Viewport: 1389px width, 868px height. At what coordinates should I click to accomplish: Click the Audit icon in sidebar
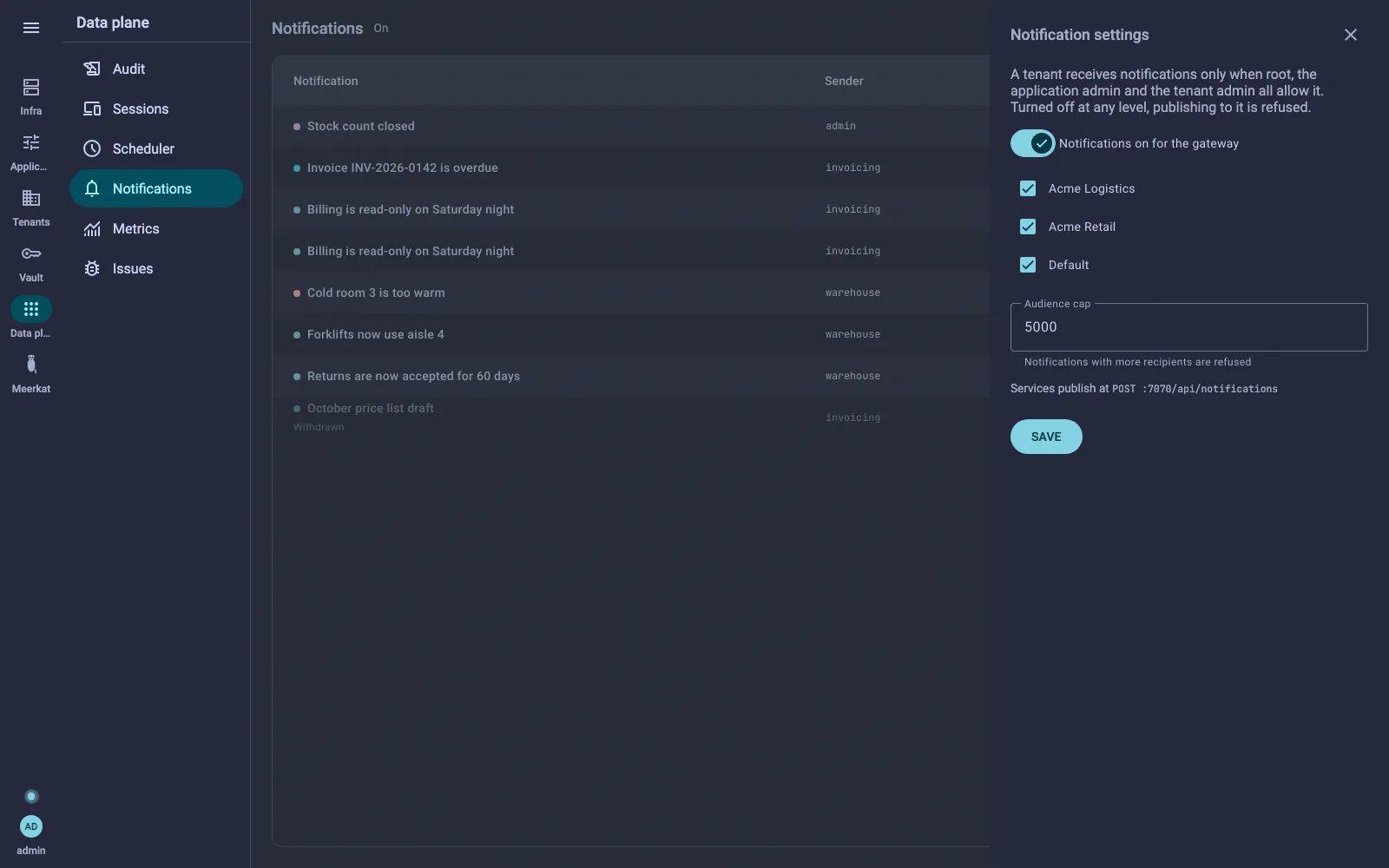tap(92, 69)
